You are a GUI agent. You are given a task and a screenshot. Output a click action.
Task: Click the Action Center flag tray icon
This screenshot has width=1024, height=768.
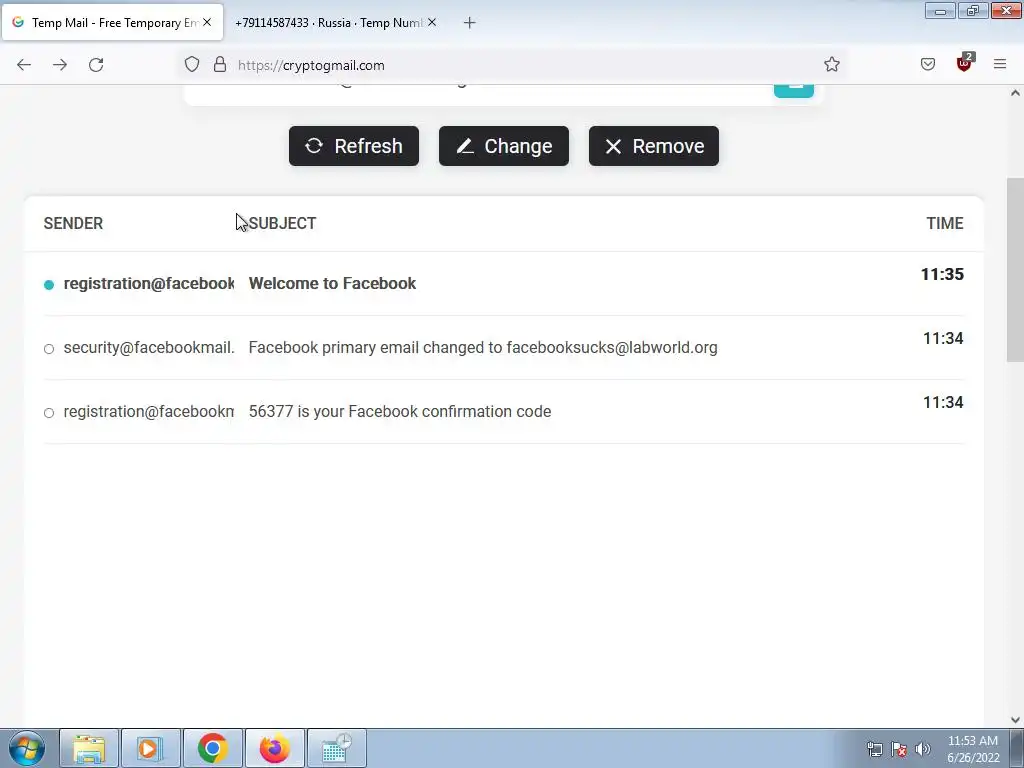899,749
